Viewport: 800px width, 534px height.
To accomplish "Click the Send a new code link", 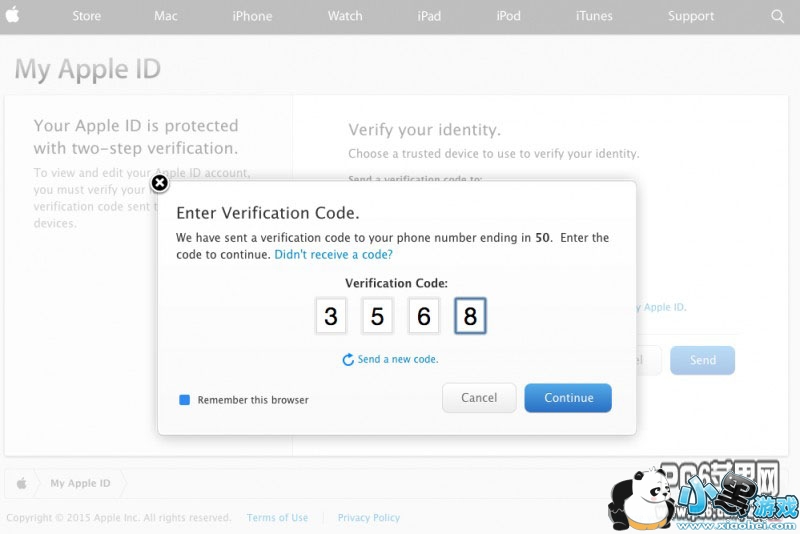I will point(398,359).
